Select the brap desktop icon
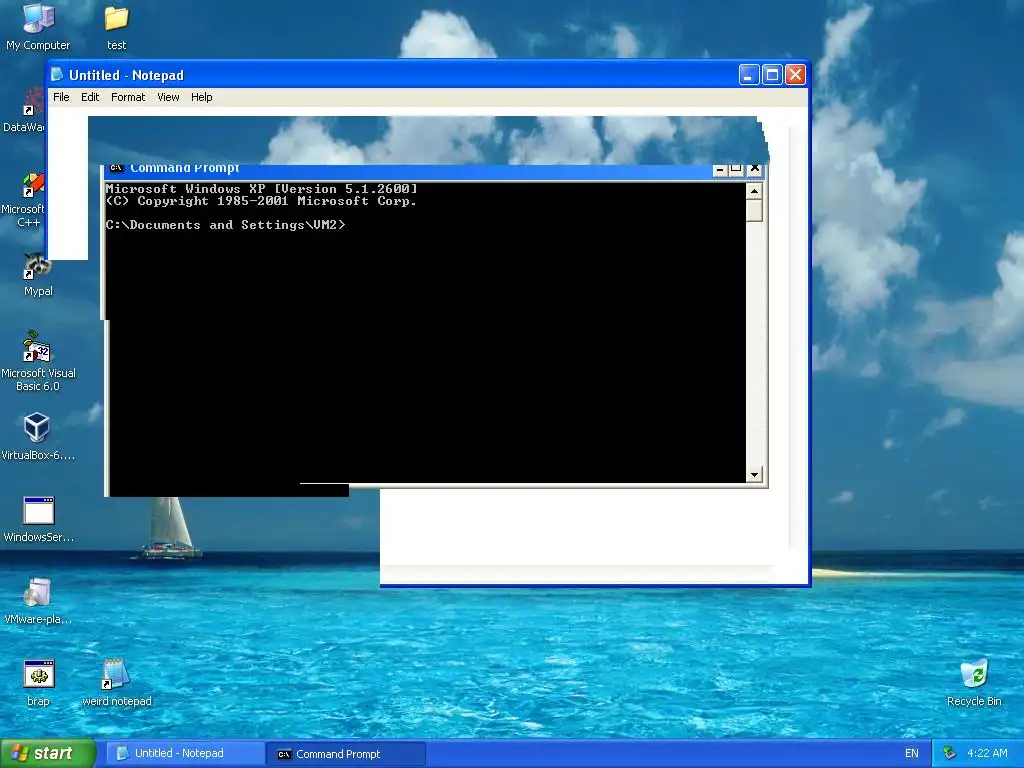 (x=39, y=683)
